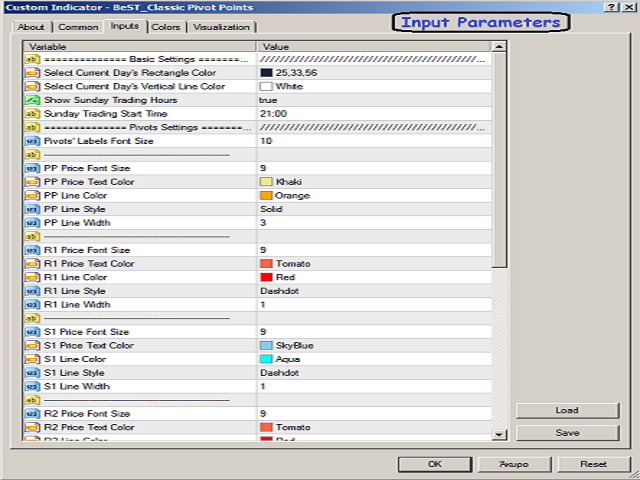The image size is (640, 480).
Task: Click the PP Price Font Size integer icon
Action: click(x=32, y=169)
